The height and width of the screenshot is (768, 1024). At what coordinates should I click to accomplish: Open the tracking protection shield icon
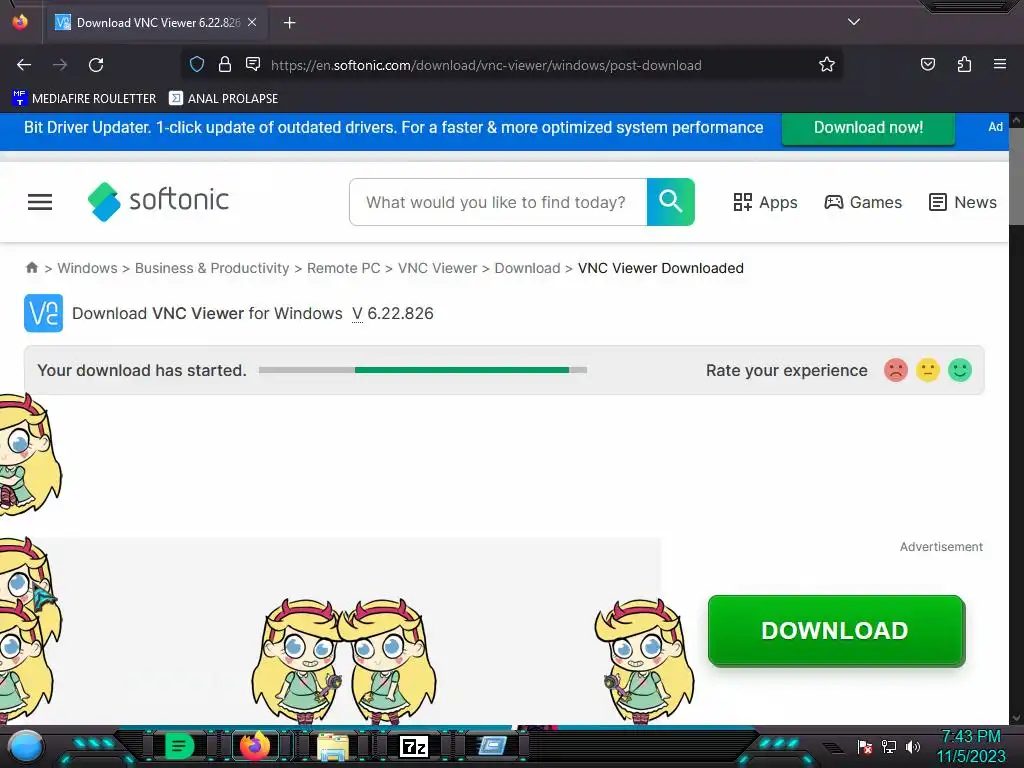click(197, 64)
